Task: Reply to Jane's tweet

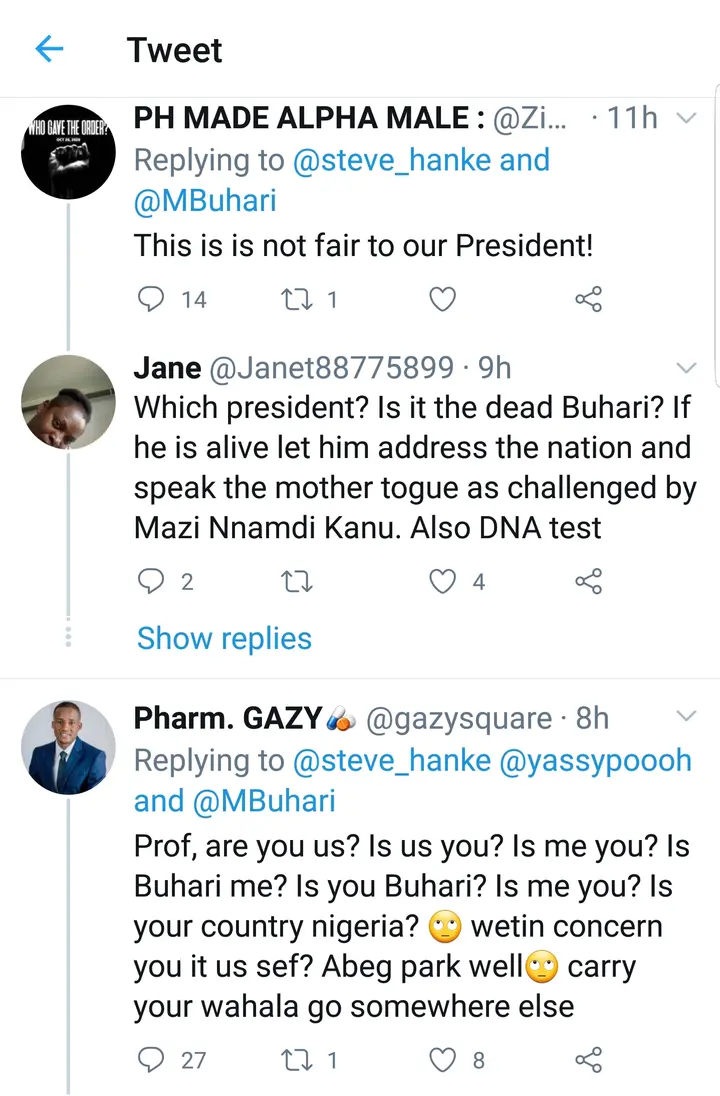Action: pos(150,581)
